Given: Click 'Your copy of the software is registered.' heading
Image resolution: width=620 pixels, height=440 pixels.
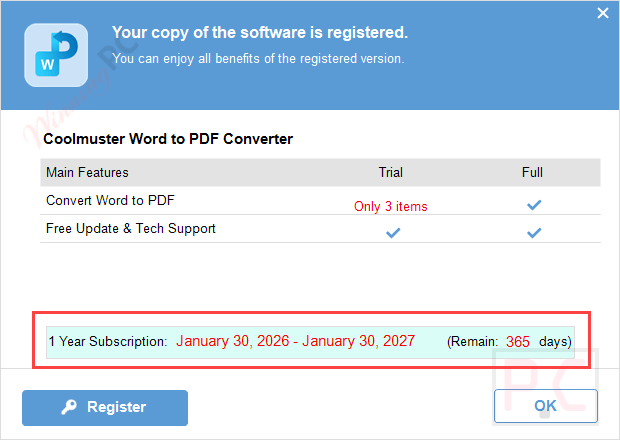Looking at the screenshot, I should 260,32.
